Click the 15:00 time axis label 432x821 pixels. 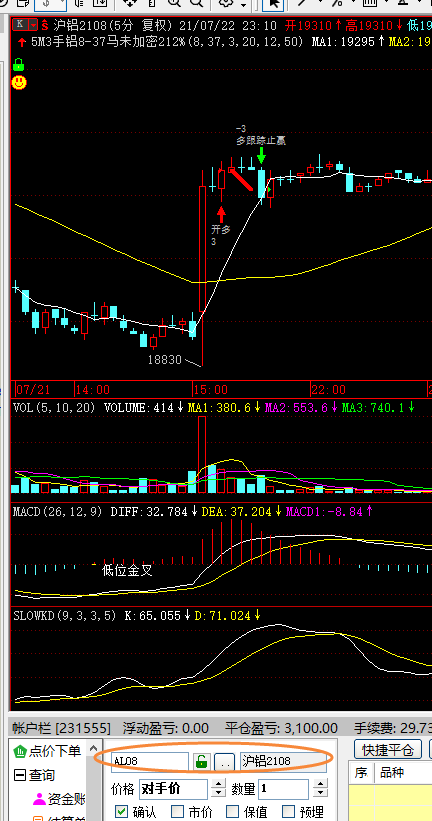(x=211, y=390)
